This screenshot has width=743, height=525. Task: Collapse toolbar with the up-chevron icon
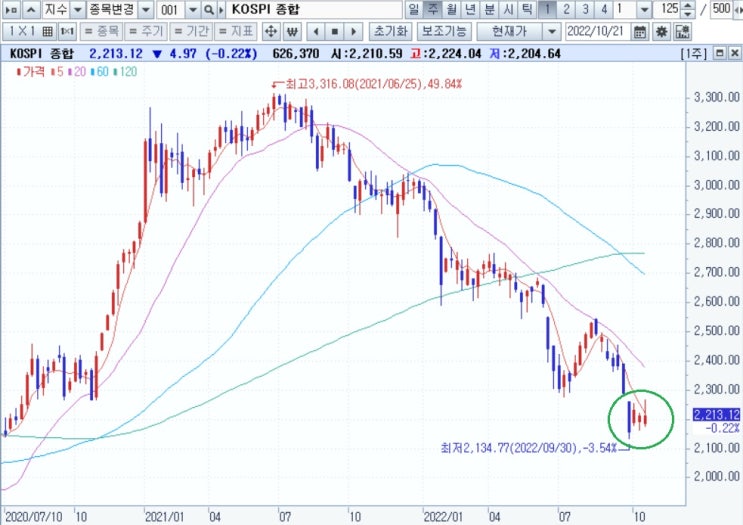click(x=31, y=9)
